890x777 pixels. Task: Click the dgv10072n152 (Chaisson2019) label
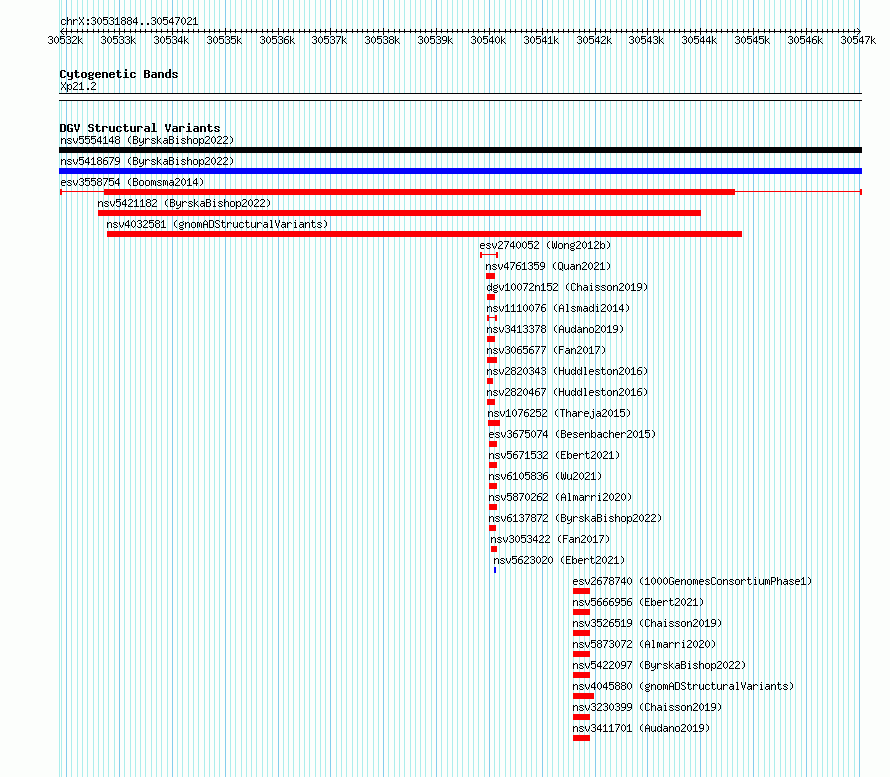point(567,287)
